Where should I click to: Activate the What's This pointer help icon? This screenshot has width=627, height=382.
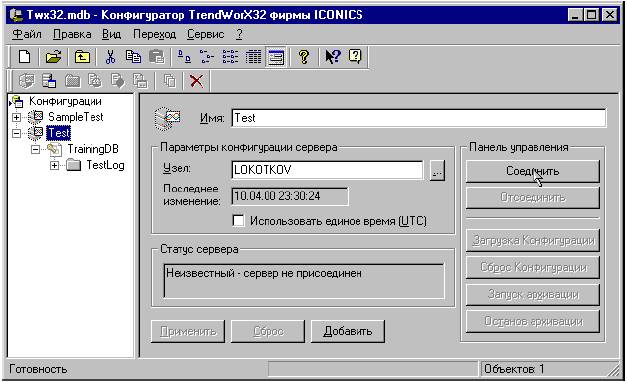[x=333, y=56]
